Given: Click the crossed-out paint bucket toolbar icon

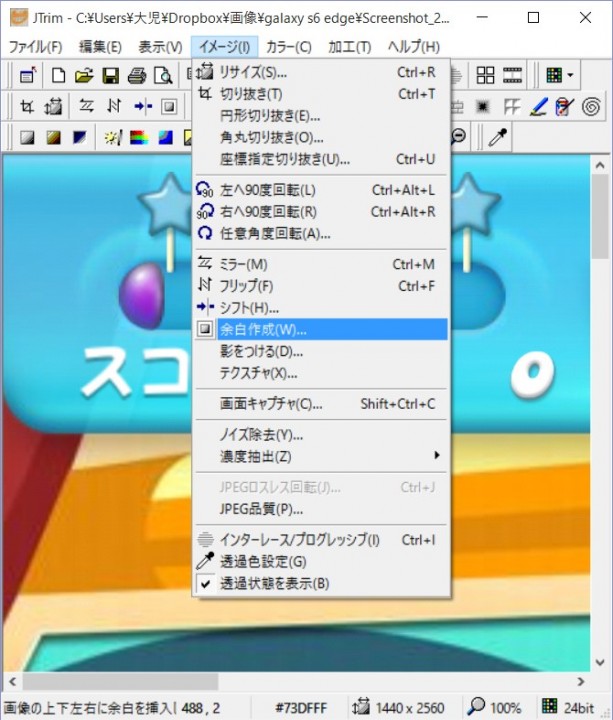Looking at the screenshot, I should point(565,107).
